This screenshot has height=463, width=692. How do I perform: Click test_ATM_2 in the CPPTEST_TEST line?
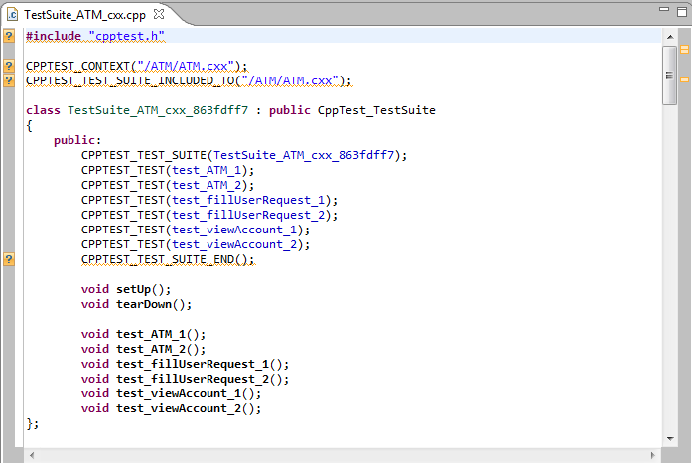pos(207,185)
